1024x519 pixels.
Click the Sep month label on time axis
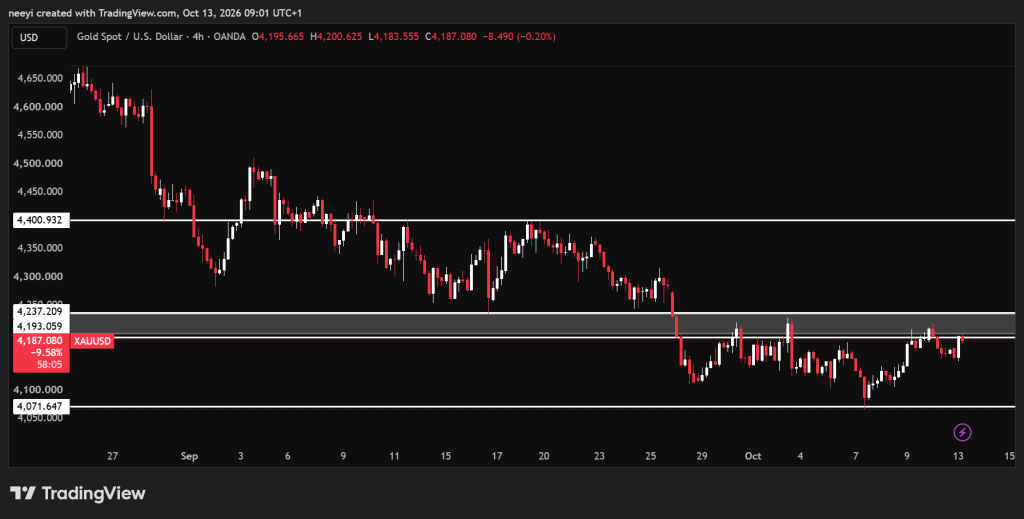(x=189, y=456)
